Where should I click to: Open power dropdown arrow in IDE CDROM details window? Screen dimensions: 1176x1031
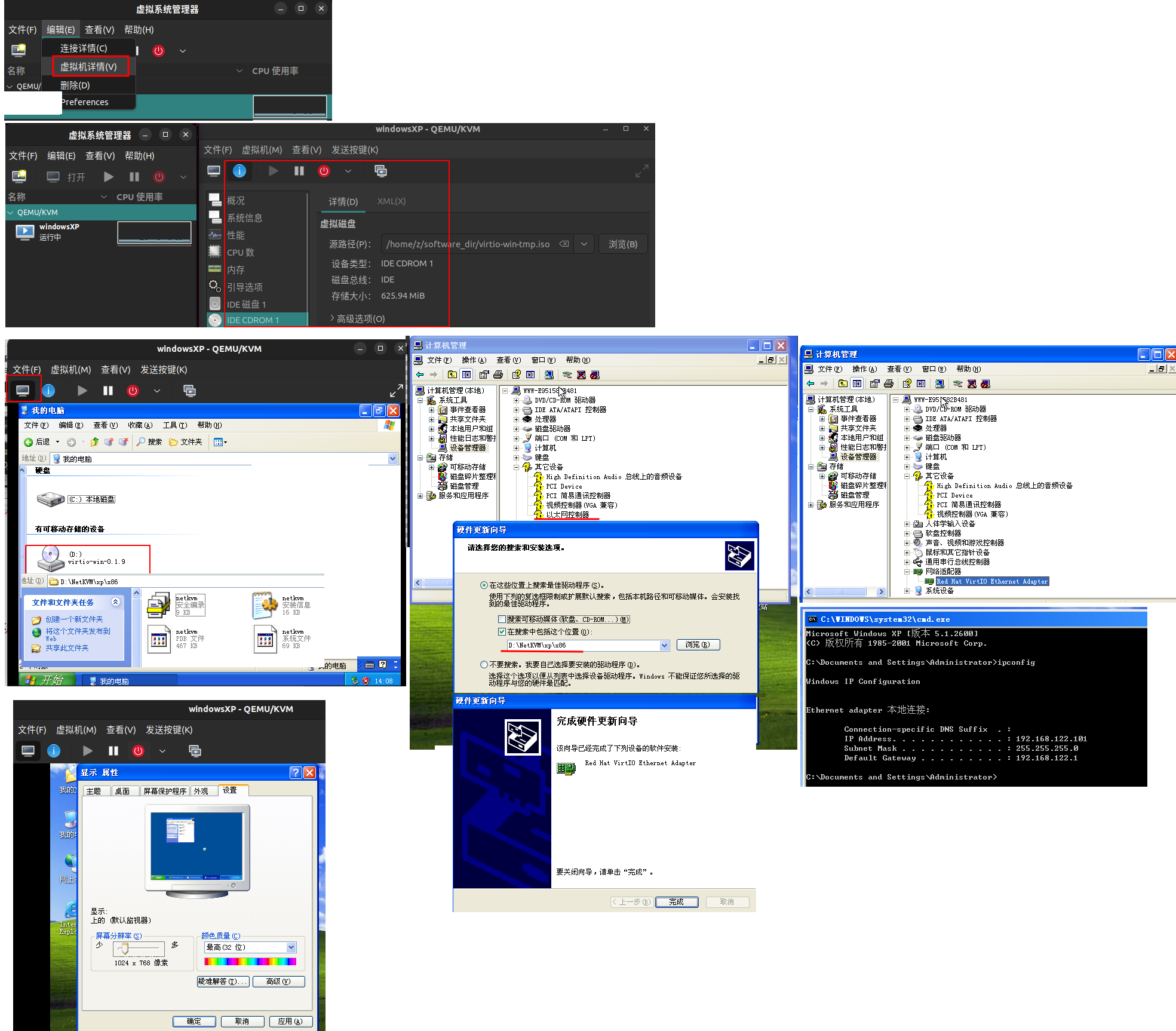(348, 171)
